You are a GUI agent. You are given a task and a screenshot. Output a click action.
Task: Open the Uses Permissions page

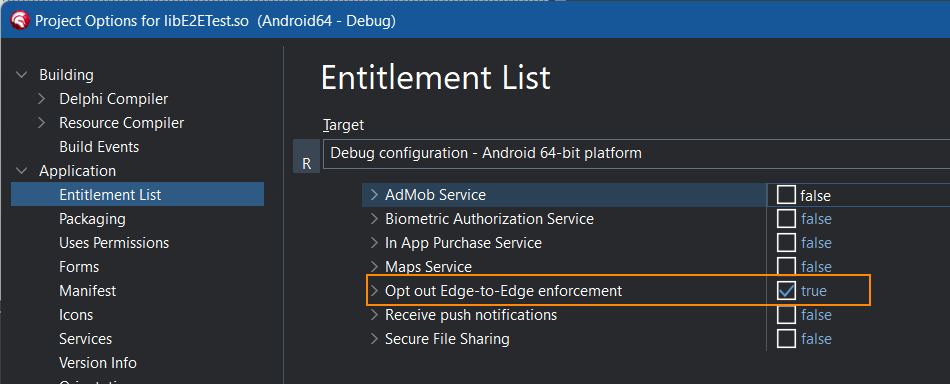pyautogui.click(x=114, y=243)
